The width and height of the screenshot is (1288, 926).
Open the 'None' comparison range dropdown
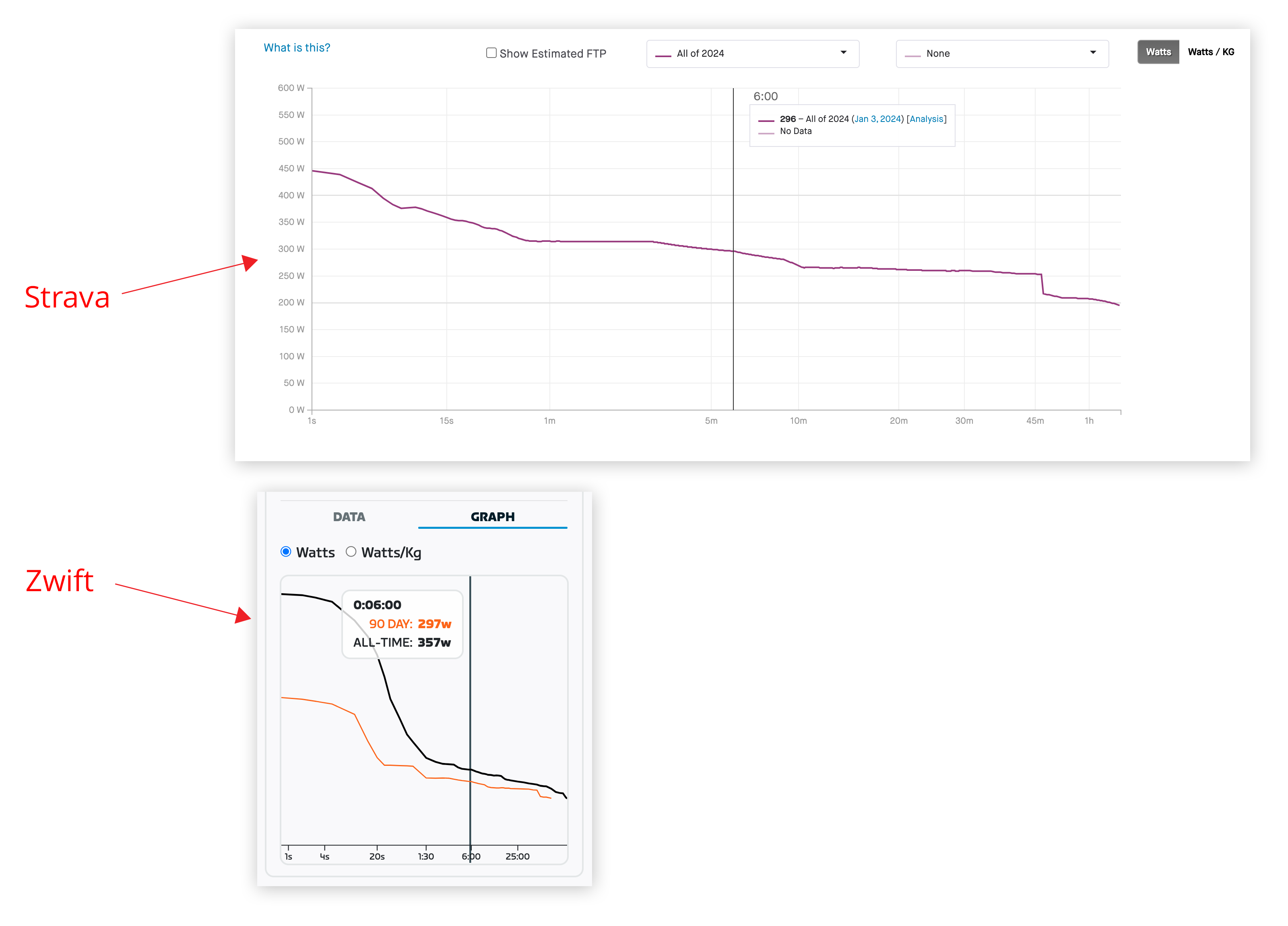point(1002,54)
